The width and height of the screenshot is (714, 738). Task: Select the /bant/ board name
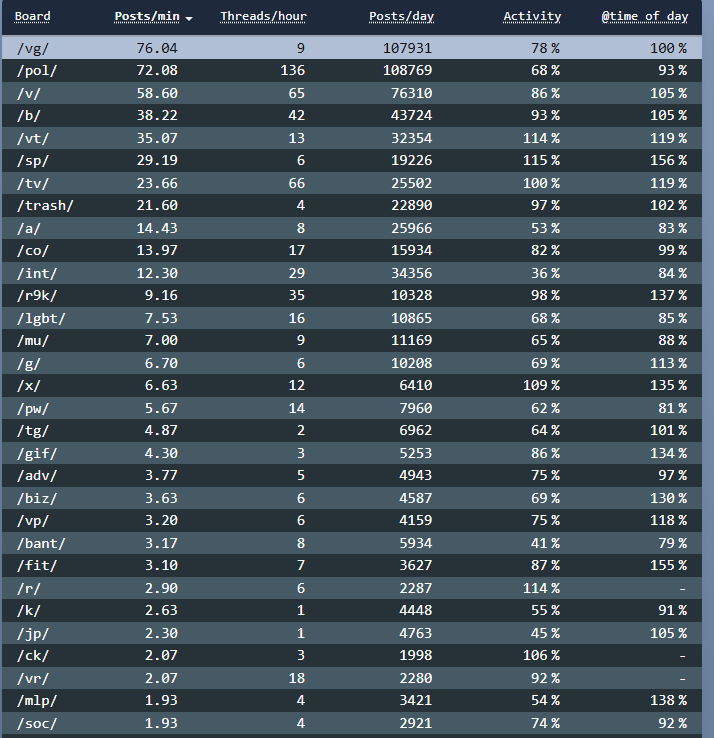[x=41, y=543]
